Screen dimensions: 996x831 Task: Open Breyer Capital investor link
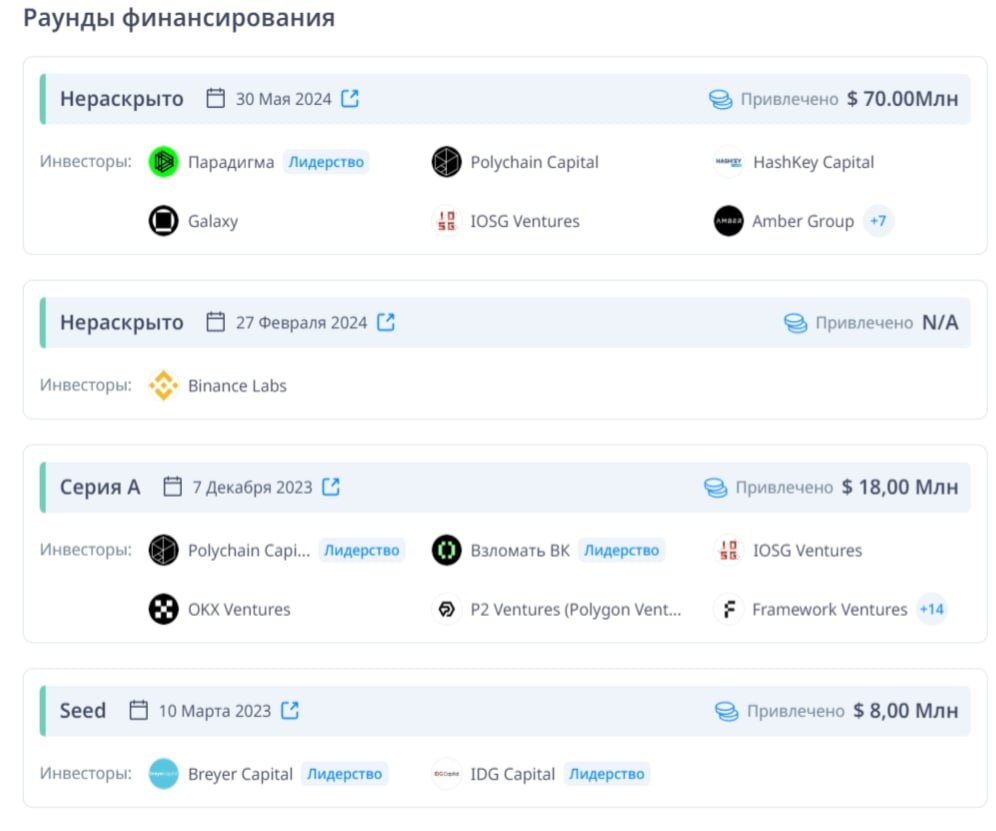coord(240,774)
